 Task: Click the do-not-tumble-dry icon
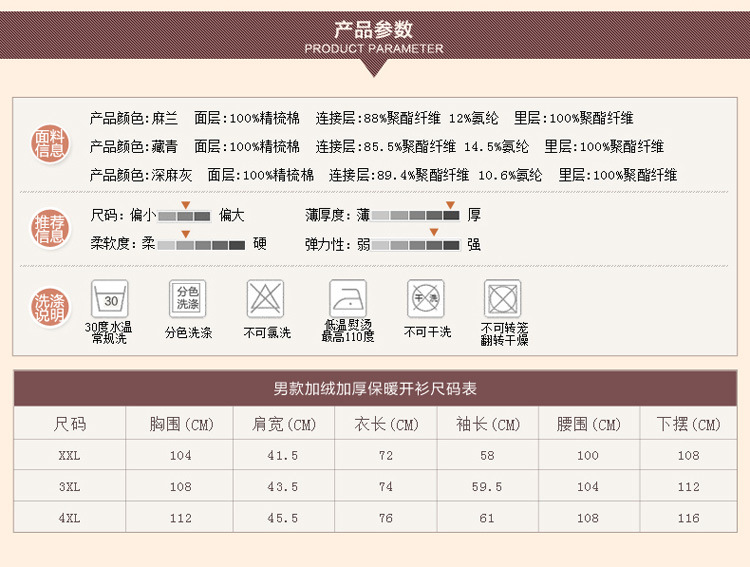coord(503,299)
